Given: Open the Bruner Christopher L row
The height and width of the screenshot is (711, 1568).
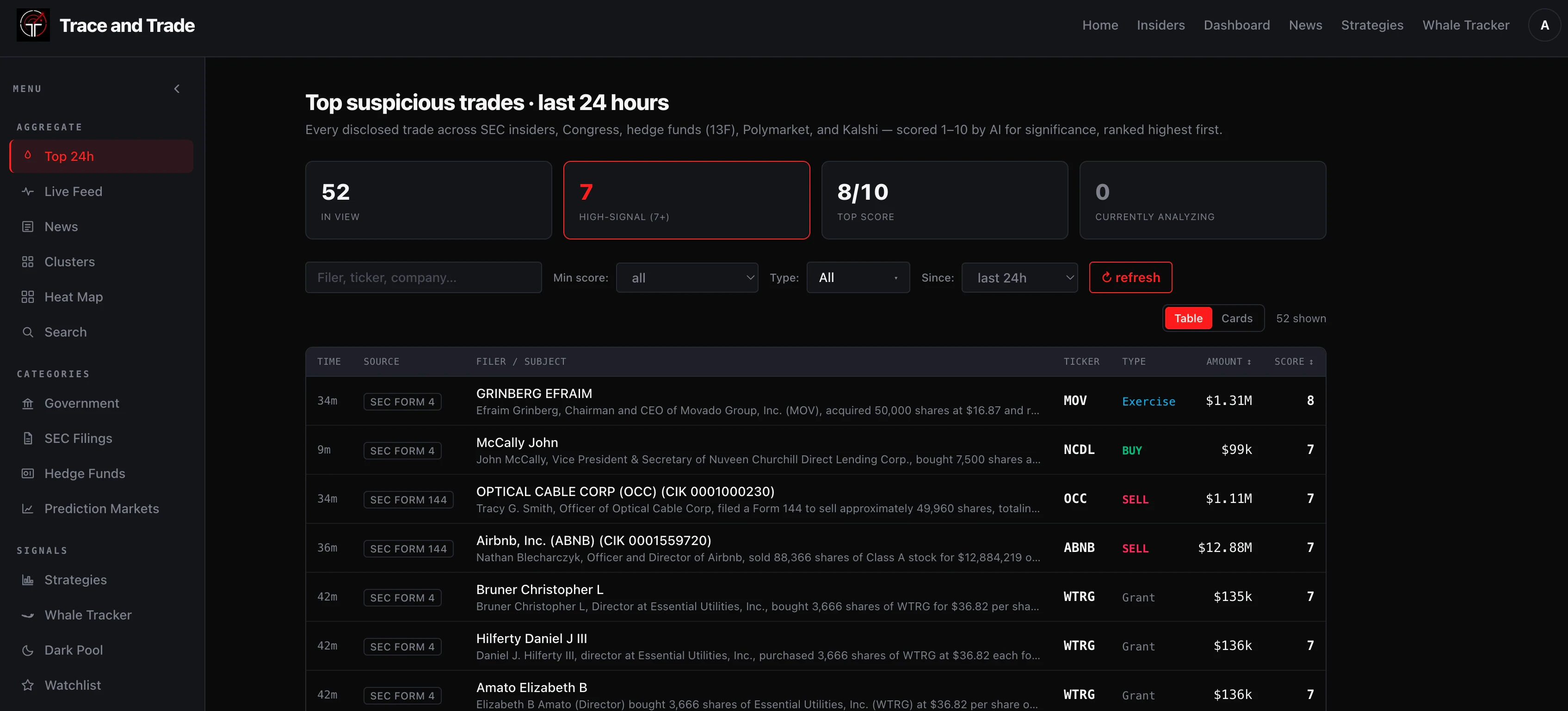Looking at the screenshot, I should [815, 597].
